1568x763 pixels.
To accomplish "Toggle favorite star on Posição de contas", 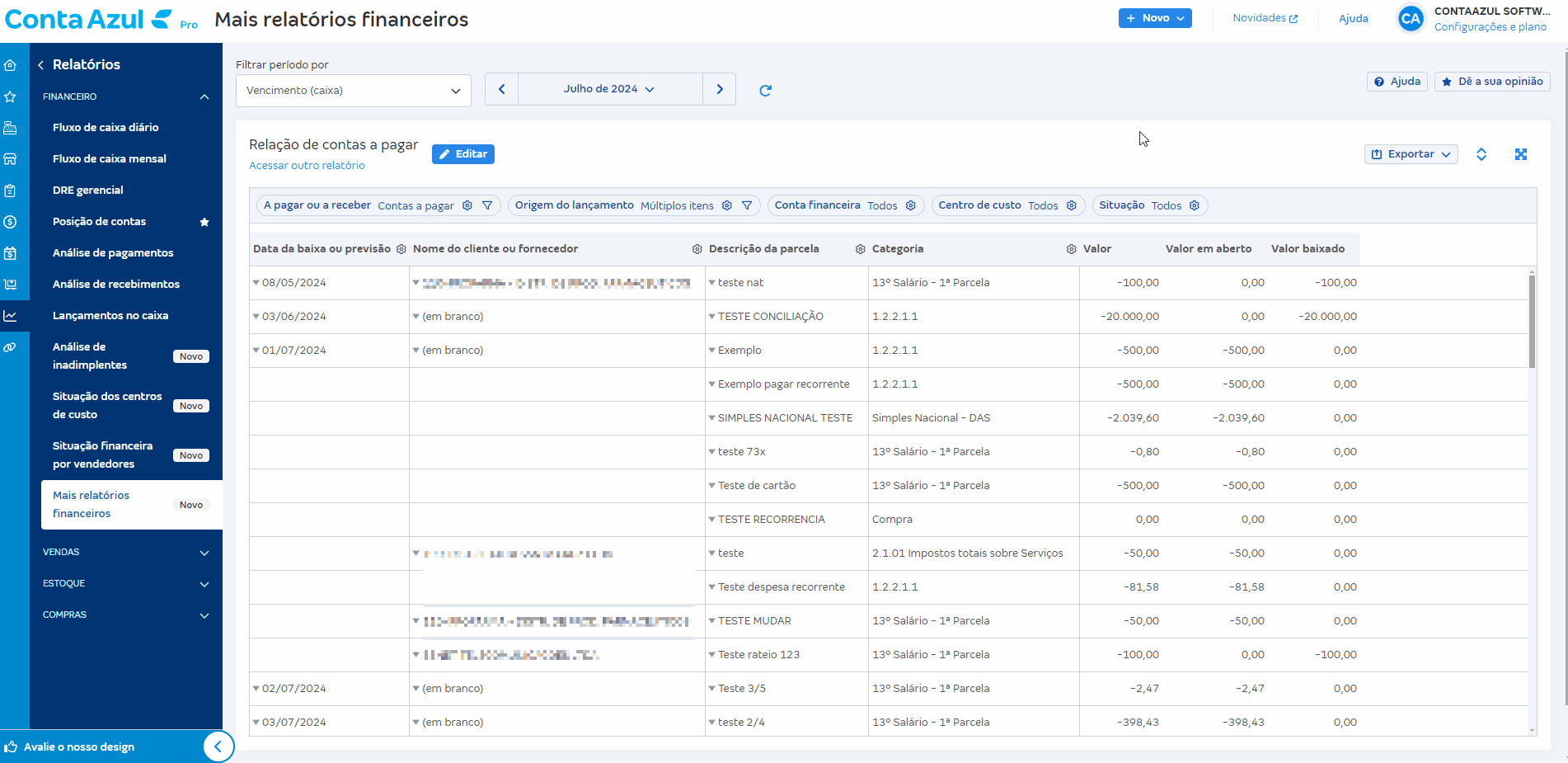I will 204,222.
